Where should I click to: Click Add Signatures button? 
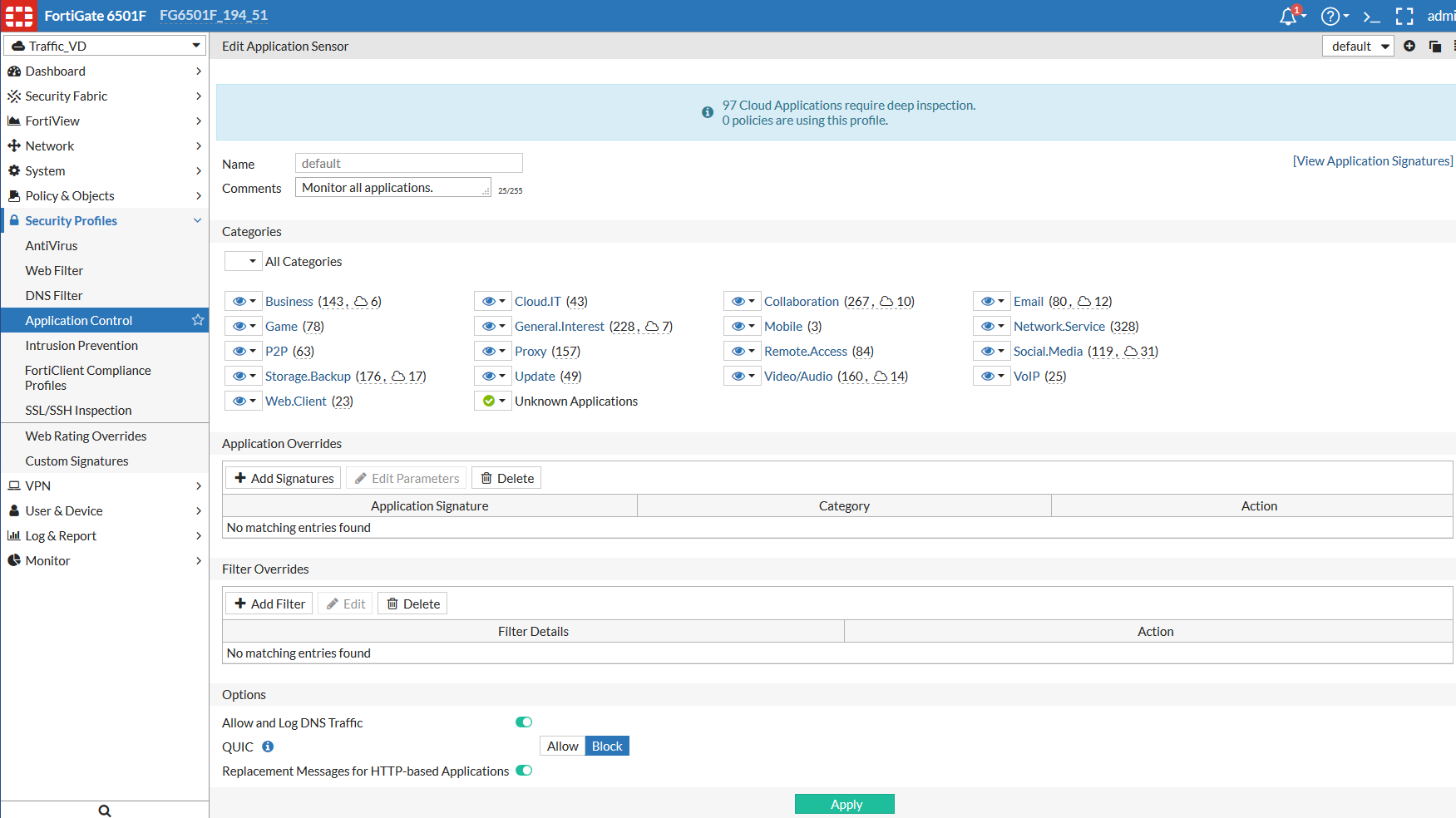284,478
